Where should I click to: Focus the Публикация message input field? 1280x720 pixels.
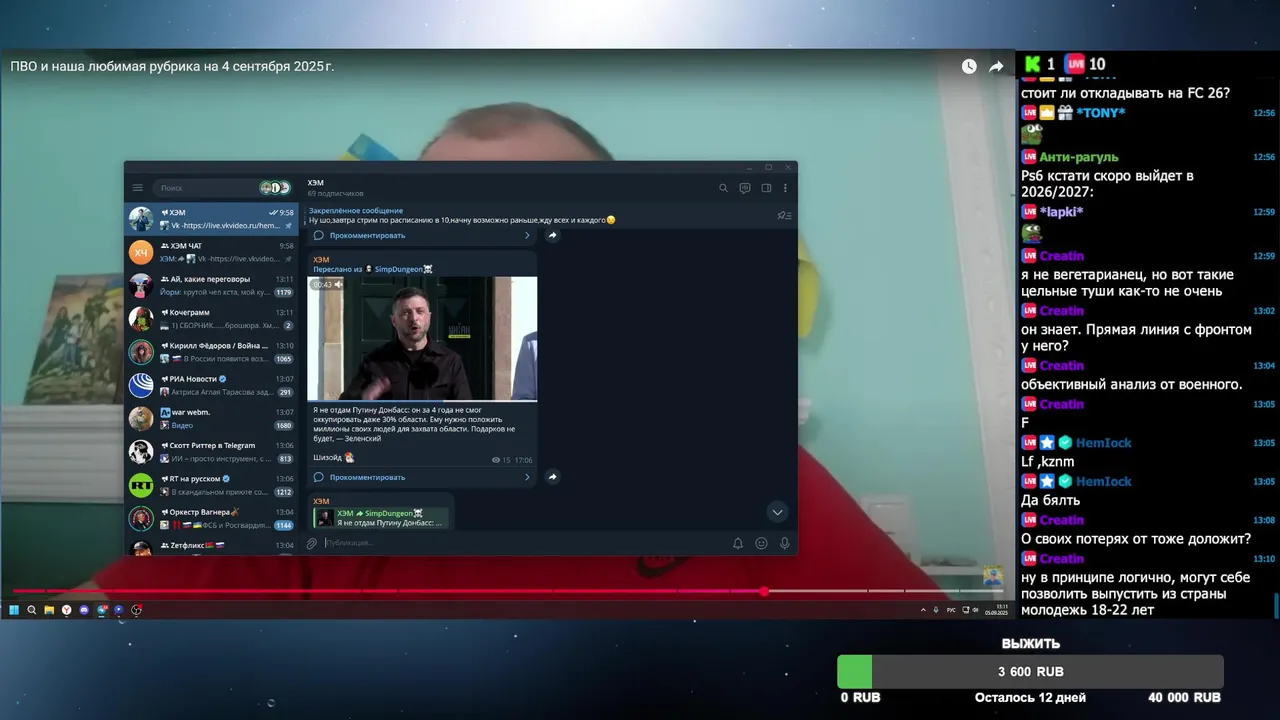click(520, 543)
